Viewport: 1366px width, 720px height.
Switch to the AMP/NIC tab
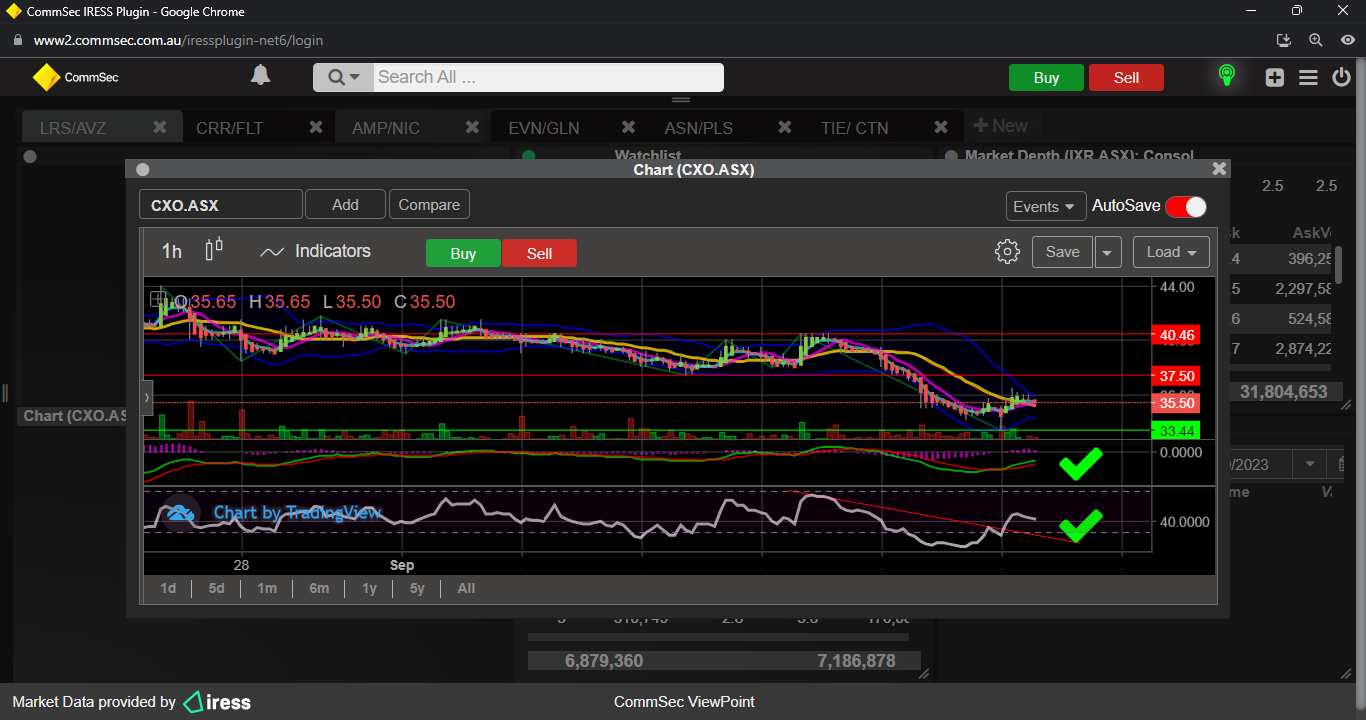(x=386, y=128)
